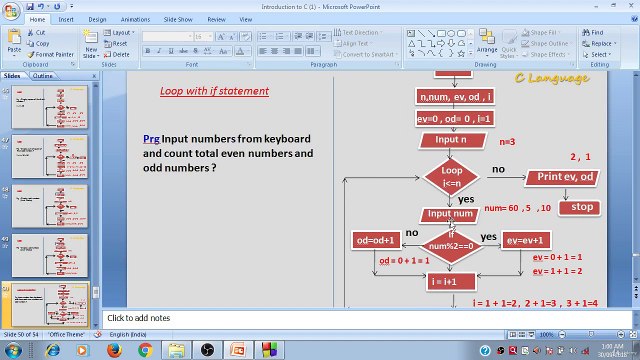Select slide 47 thumbnail
Screen dimensions: 640x360
click(49, 157)
